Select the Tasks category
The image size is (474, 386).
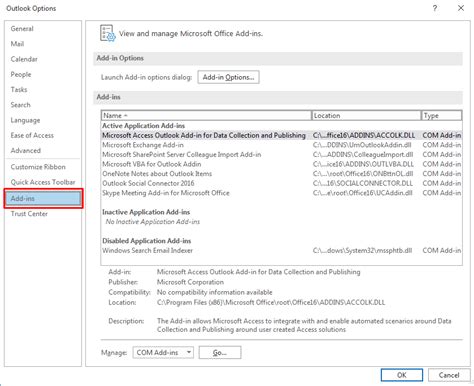point(19,89)
